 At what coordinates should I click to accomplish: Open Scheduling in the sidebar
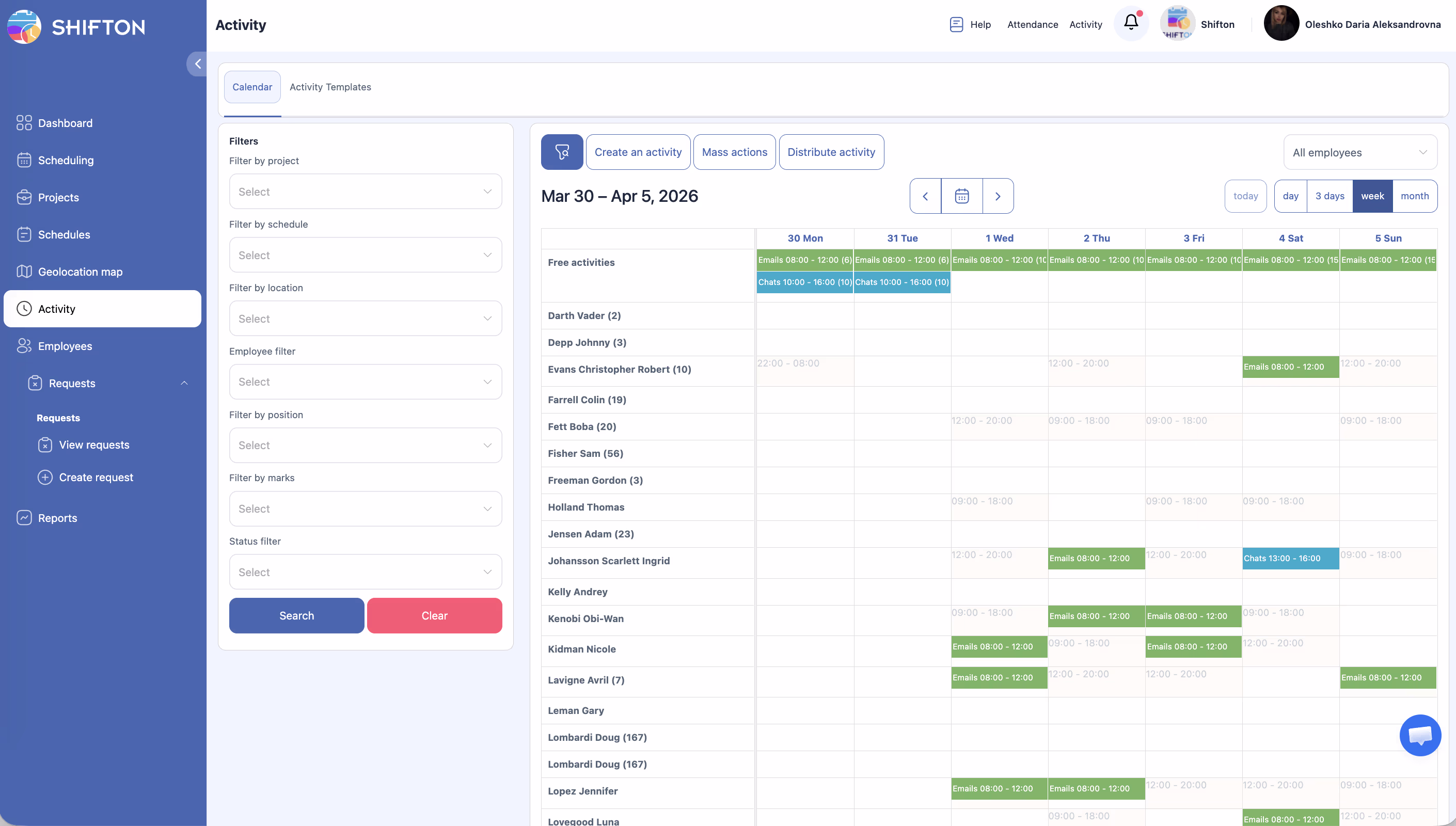pos(66,161)
